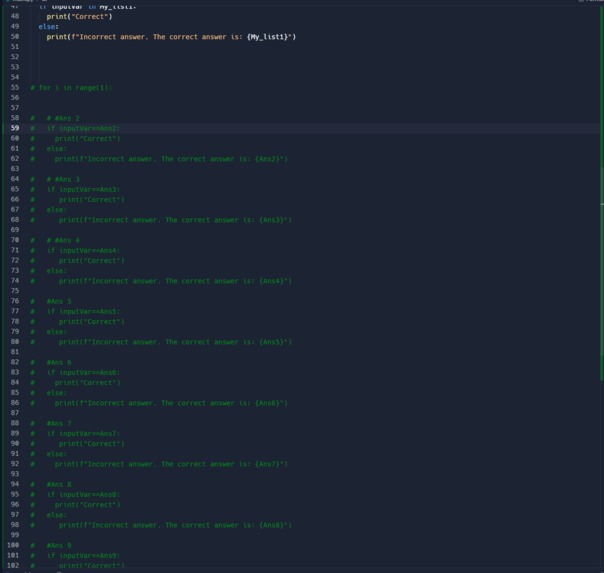Click line number 70 in the gutter
Screen dimensions: 604x573
click(x=15, y=240)
